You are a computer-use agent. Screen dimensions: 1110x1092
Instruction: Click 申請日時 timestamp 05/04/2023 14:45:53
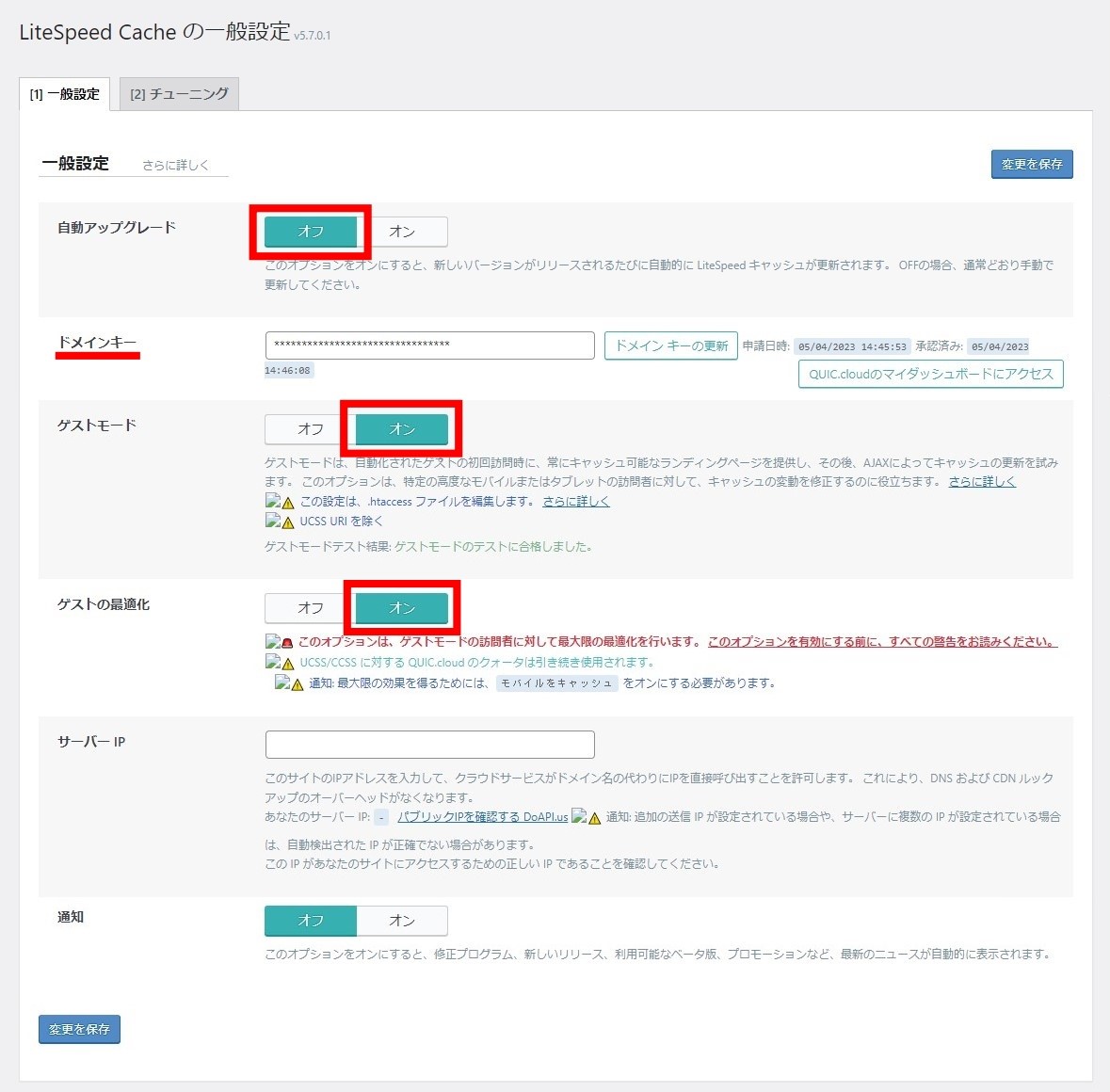(x=852, y=346)
